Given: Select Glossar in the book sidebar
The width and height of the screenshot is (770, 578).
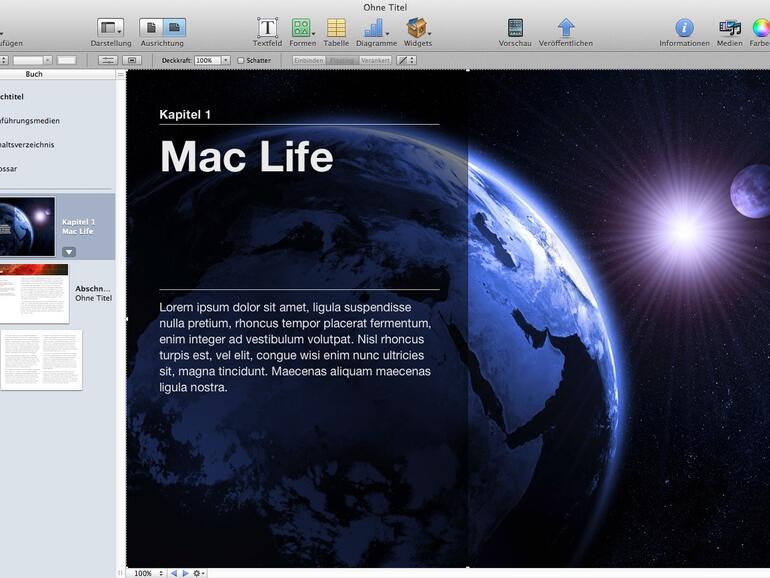Looking at the screenshot, I should (x=8, y=169).
